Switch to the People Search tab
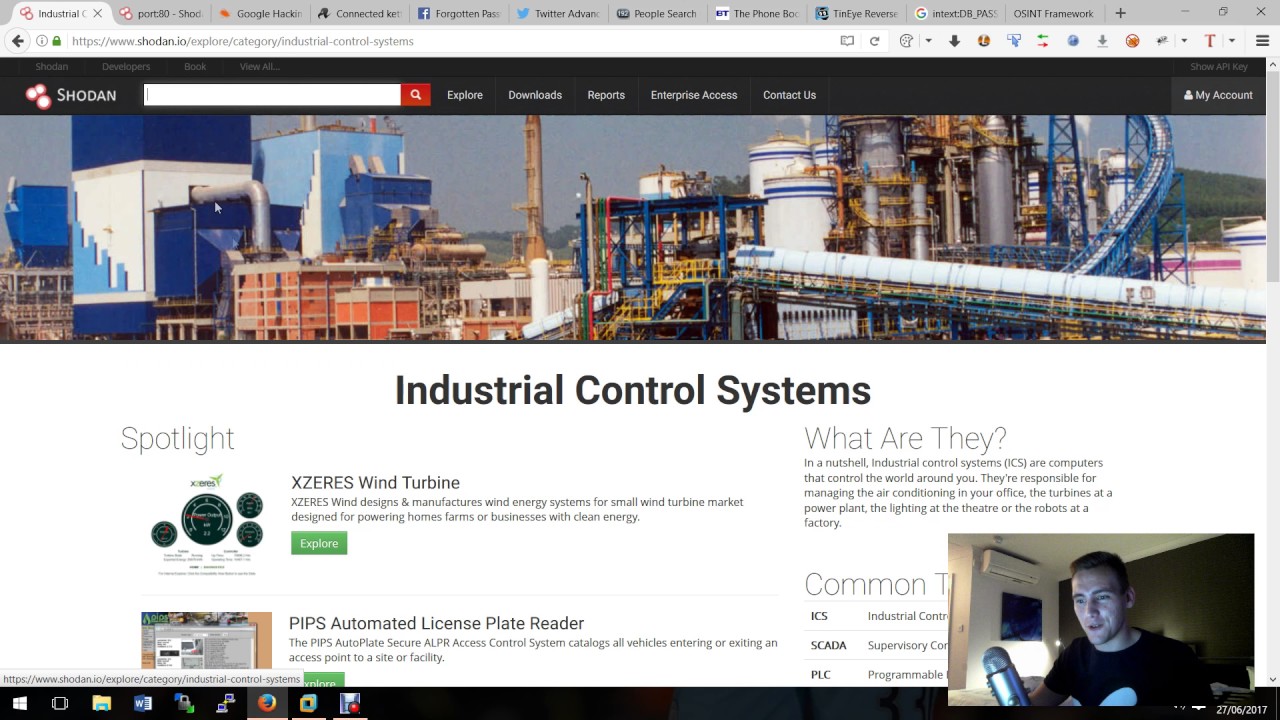This screenshot has width=1280, height=720. [x=657, y=14]
